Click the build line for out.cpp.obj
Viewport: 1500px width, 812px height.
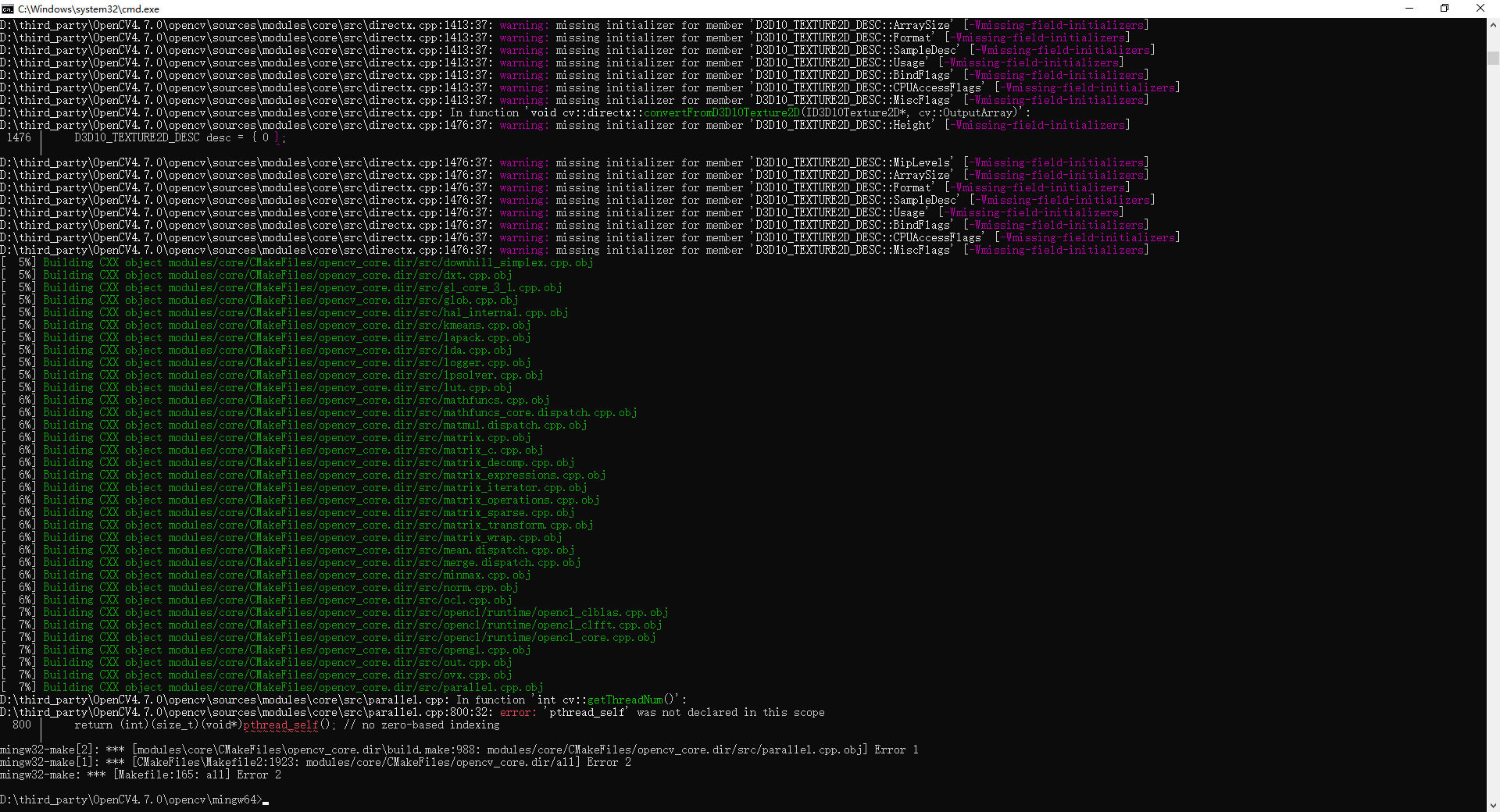point(256,662)
